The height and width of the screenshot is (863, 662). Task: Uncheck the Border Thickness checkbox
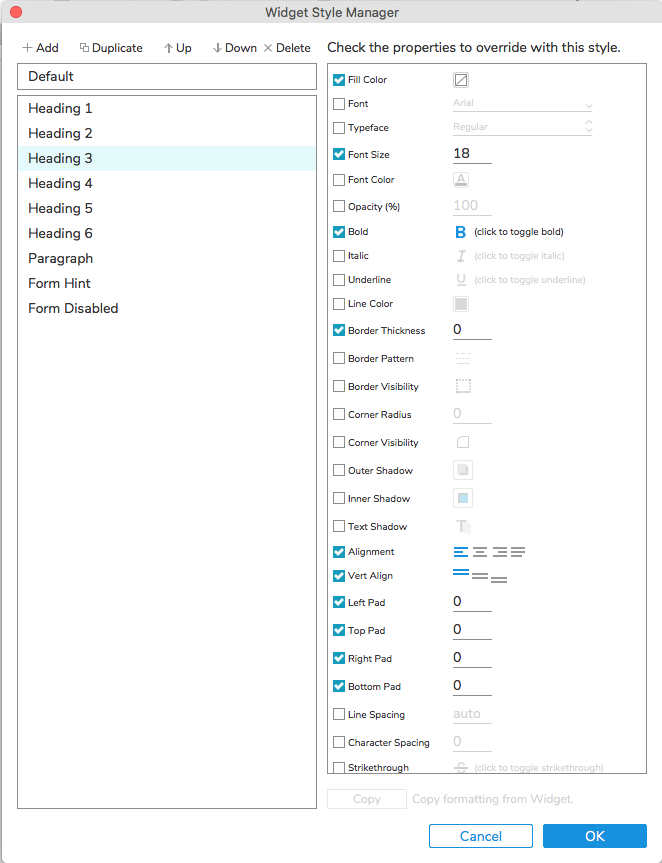click(x=339, y=330)
